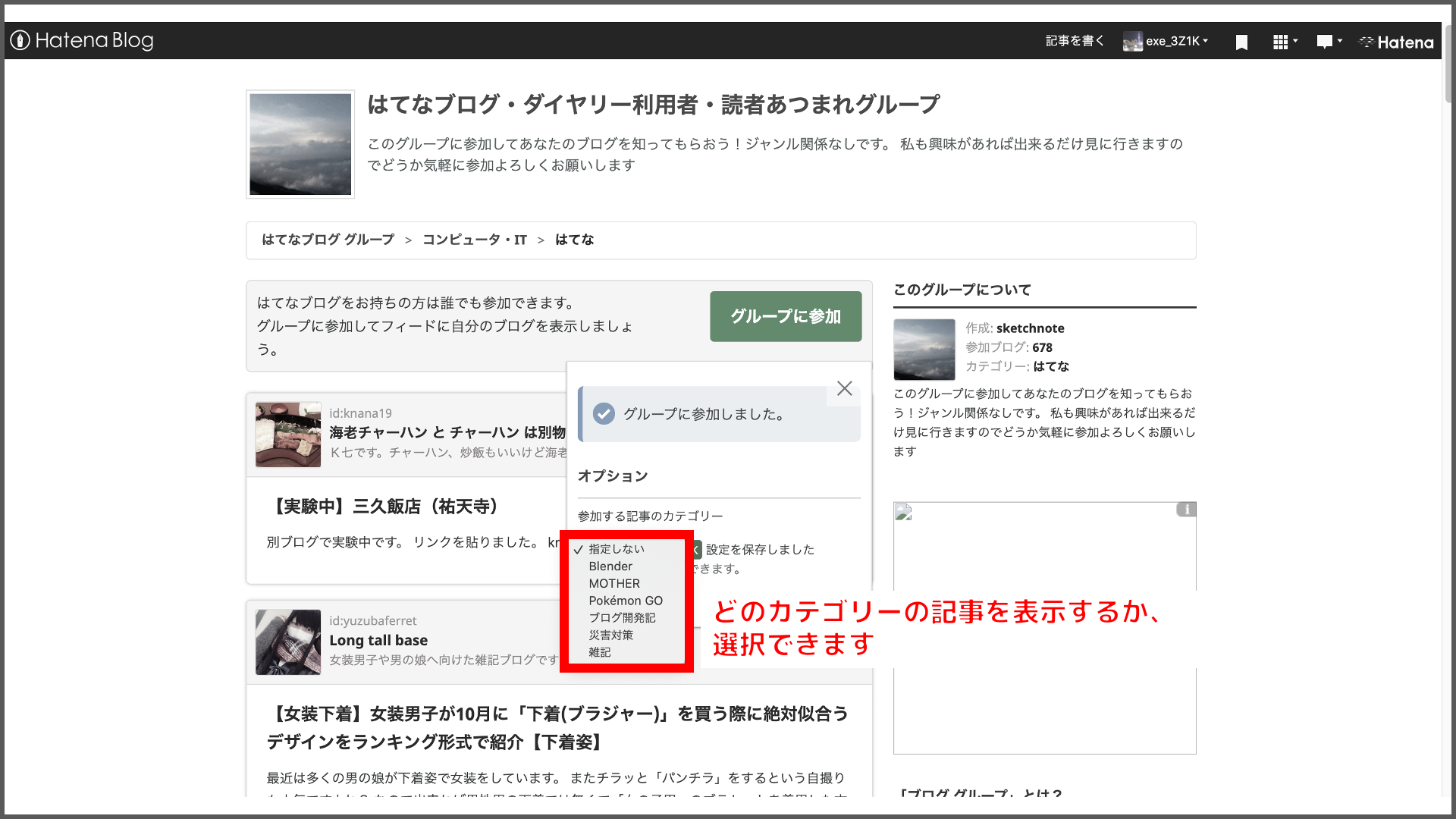Go to コンピュータ・IT breadcrumb
This screenshot has height=819, width=1456.
(475, 240)
